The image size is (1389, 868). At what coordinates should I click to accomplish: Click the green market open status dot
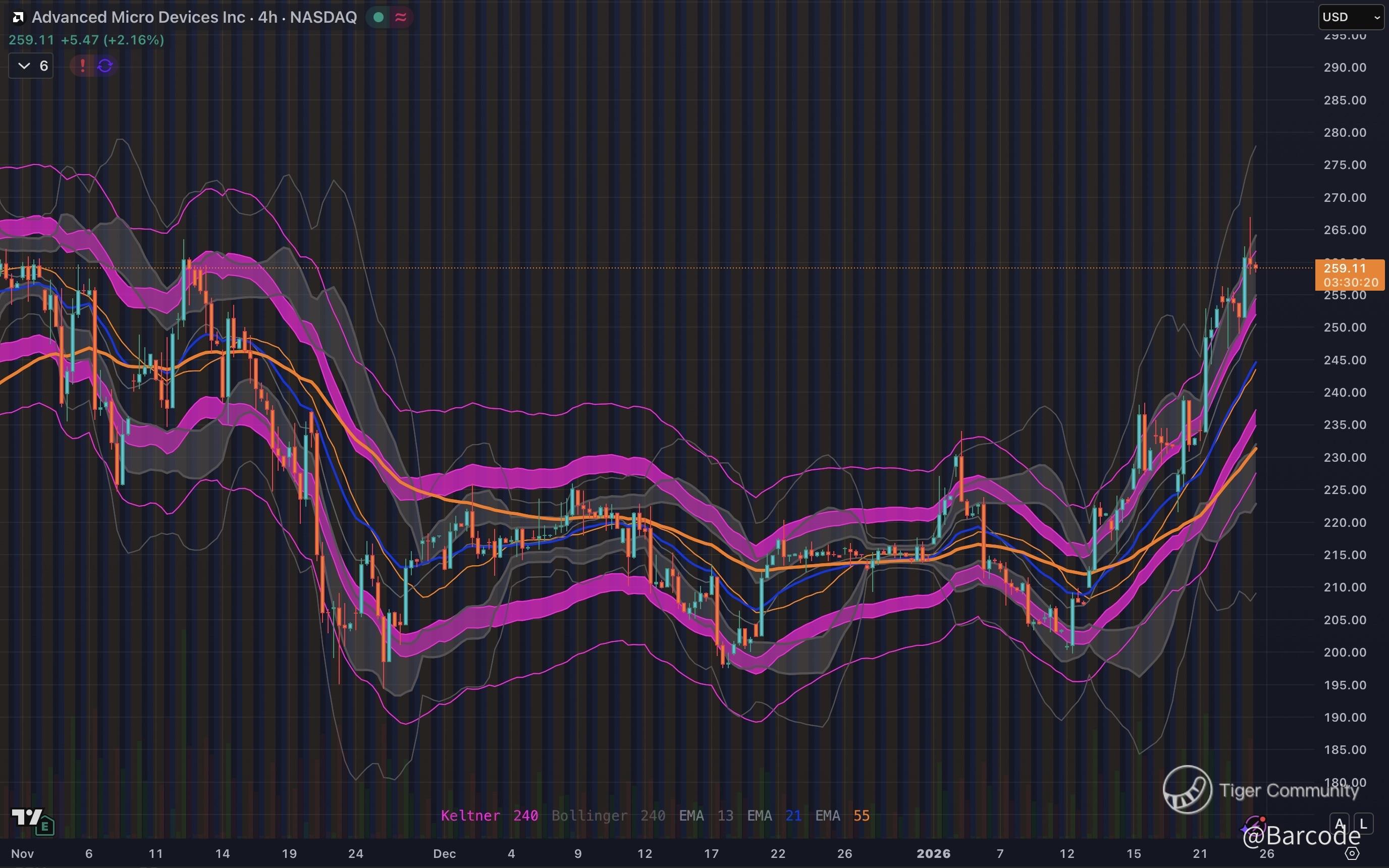[378, 17]
